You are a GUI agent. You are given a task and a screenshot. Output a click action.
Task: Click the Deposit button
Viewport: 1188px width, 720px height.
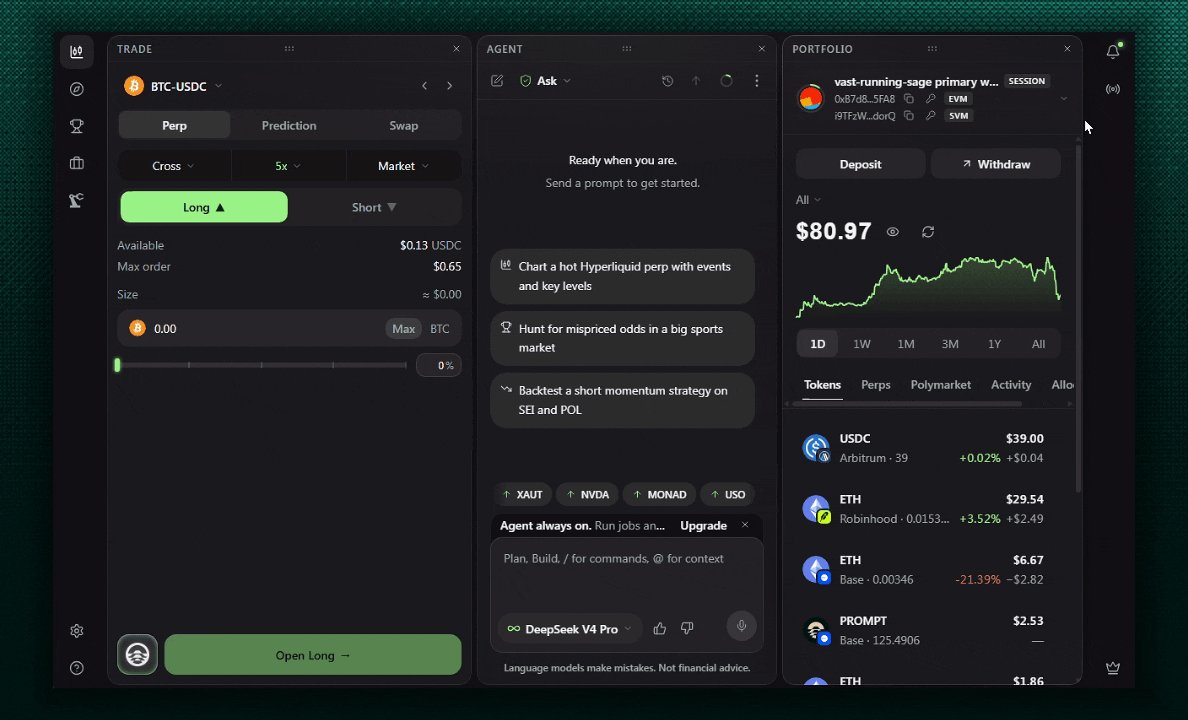click(x=861, y=164)
